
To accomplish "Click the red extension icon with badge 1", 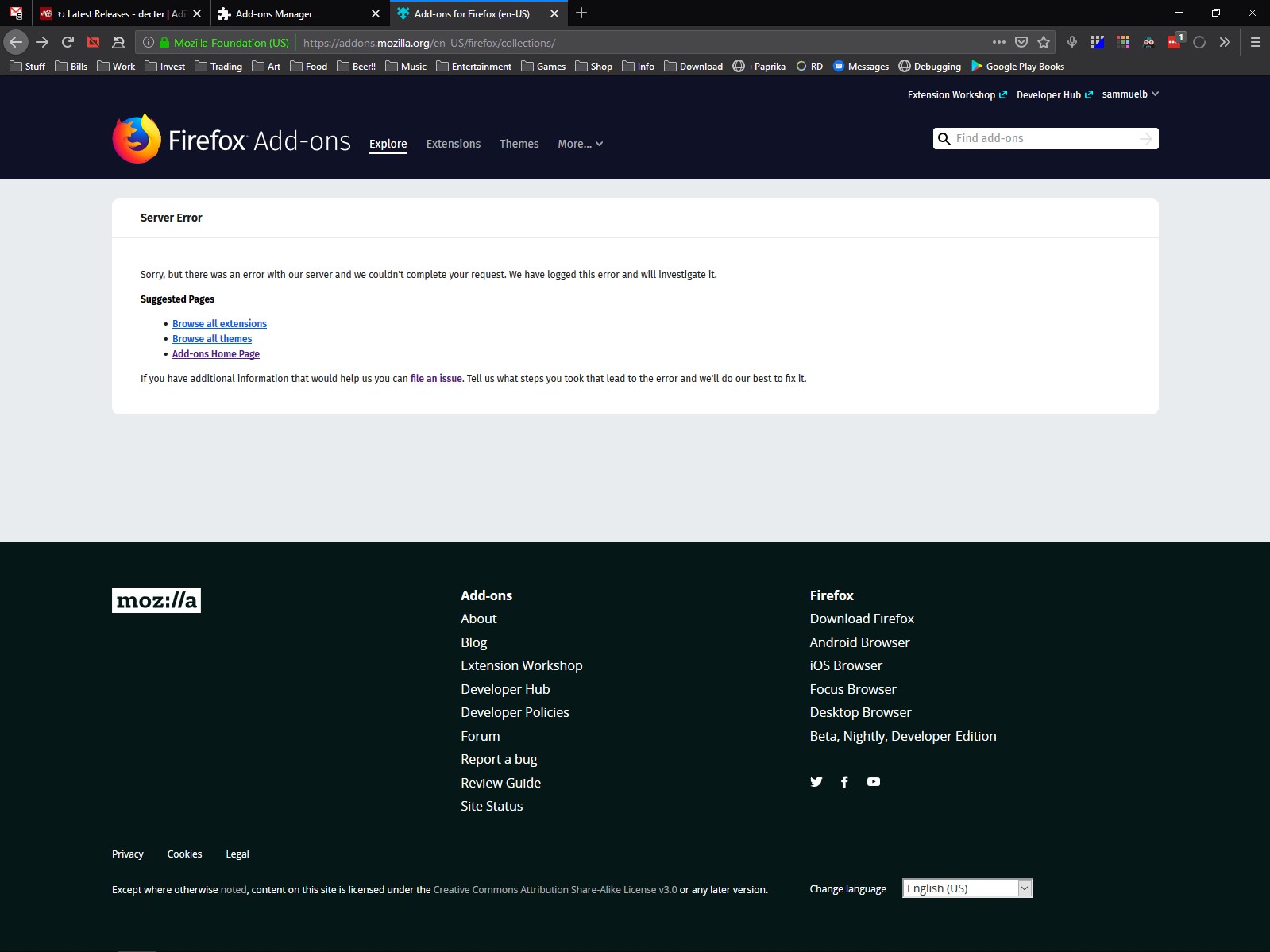I will (x=1175, y=41).
